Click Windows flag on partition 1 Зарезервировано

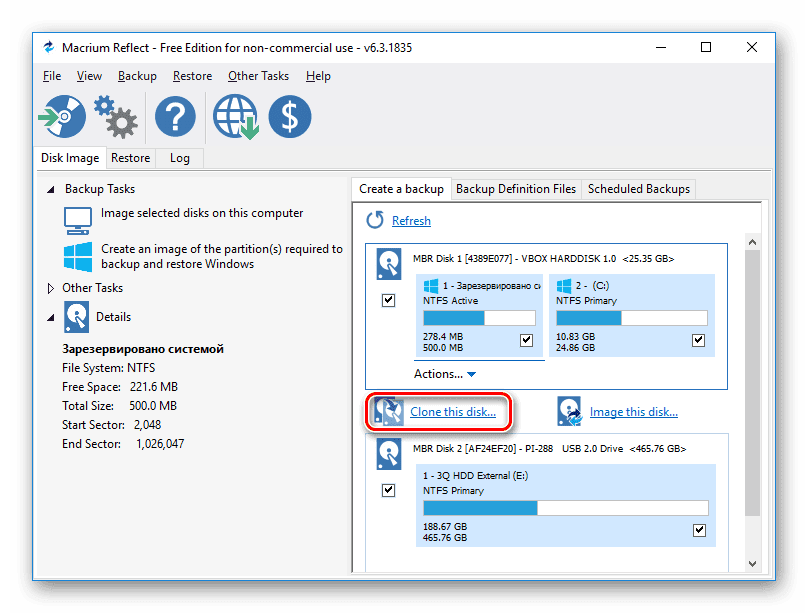coord(431,286)
